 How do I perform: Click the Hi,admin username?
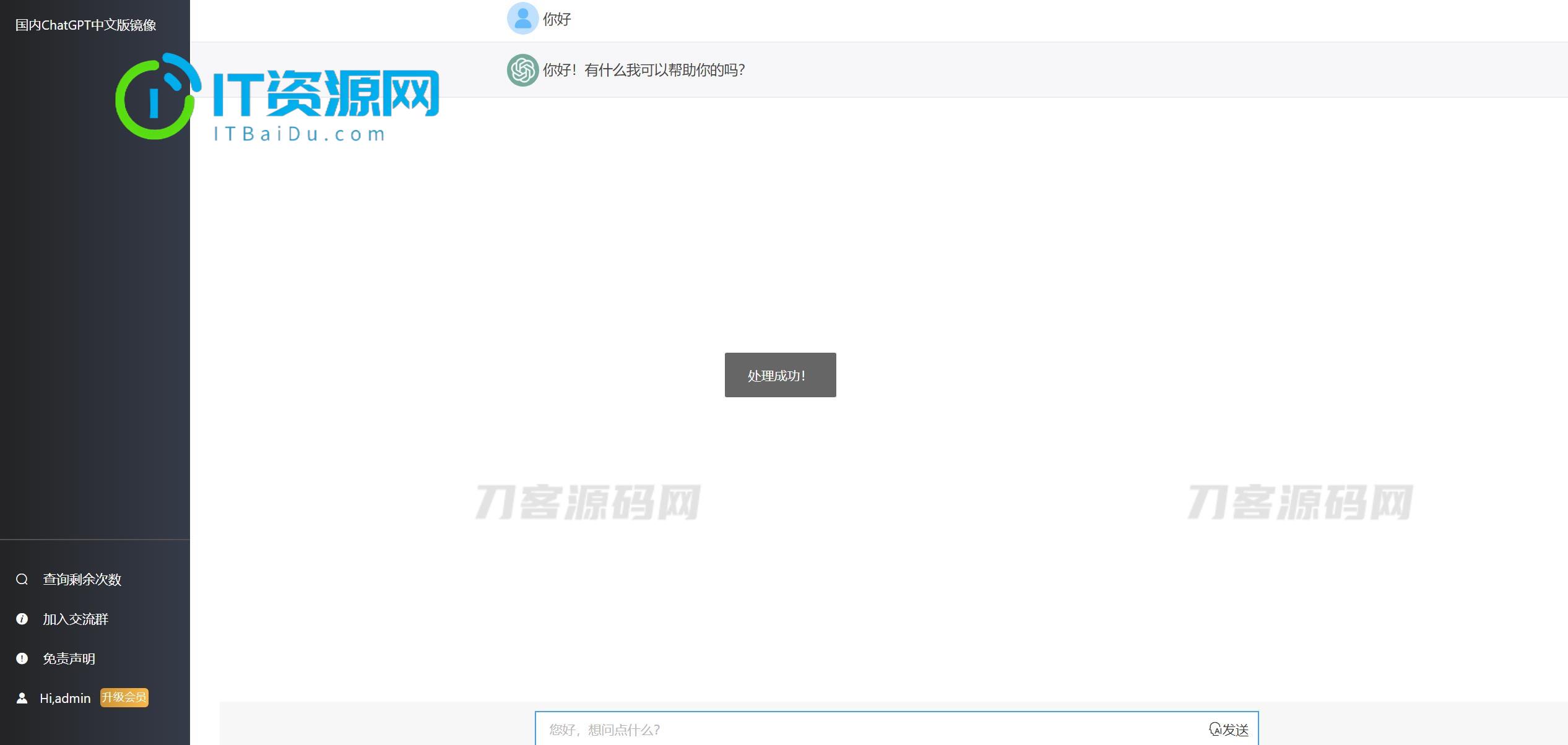point(65,698)
